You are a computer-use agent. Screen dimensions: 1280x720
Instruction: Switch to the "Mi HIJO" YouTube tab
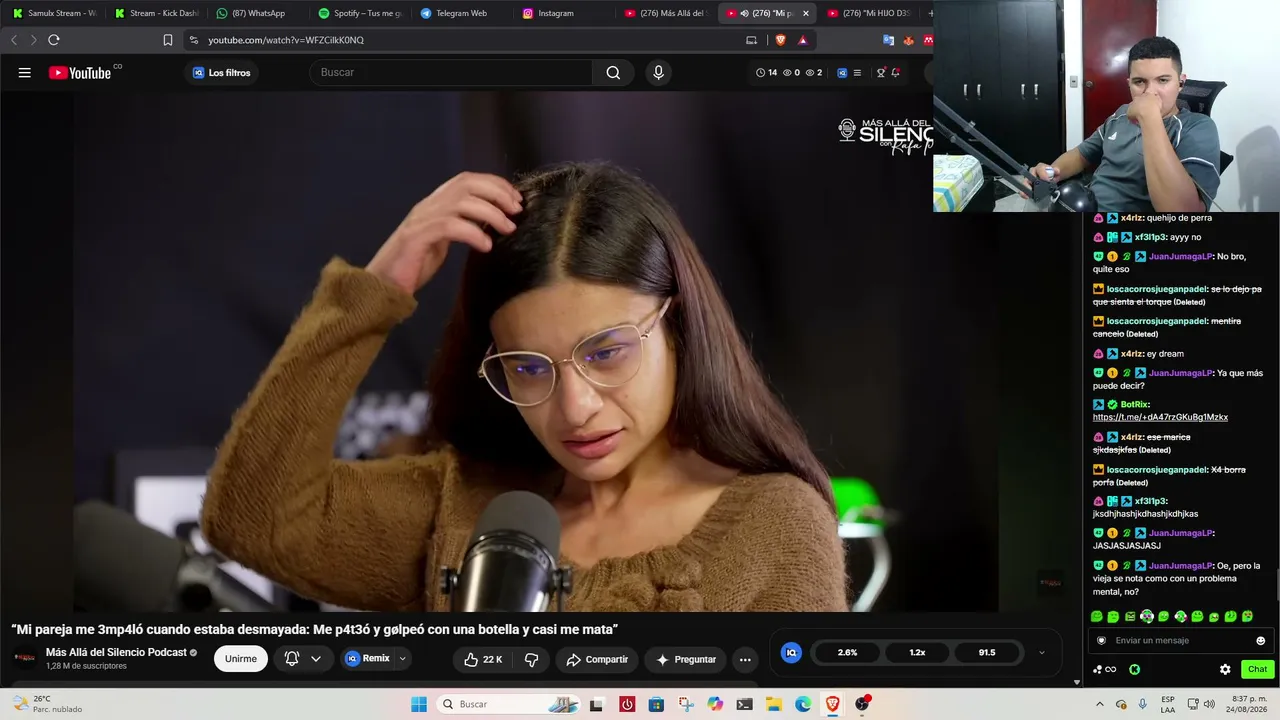pyautogui.click(x=870, y=13)
